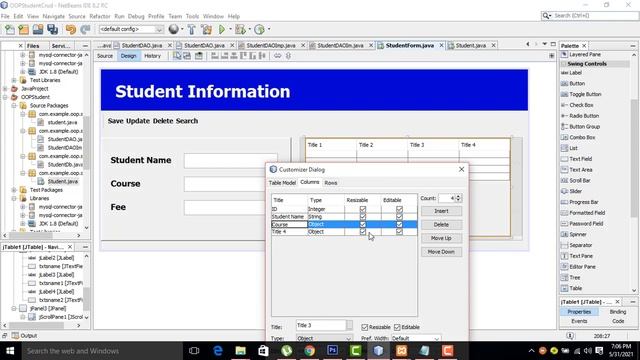Click the Insert button
640x360 pixels.
tap(441, 211)
